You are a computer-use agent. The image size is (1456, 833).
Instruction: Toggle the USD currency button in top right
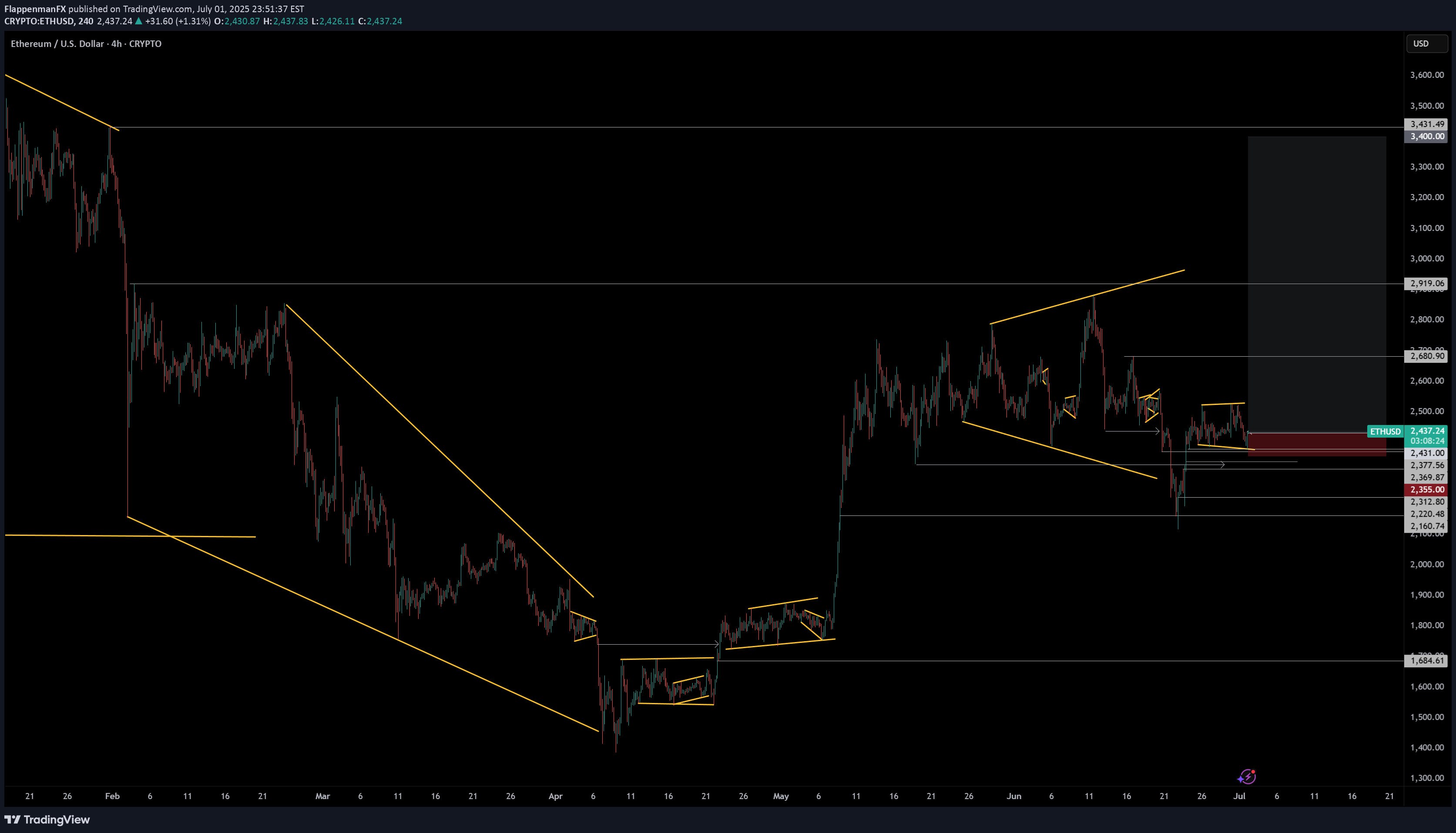pos(1427,43)
